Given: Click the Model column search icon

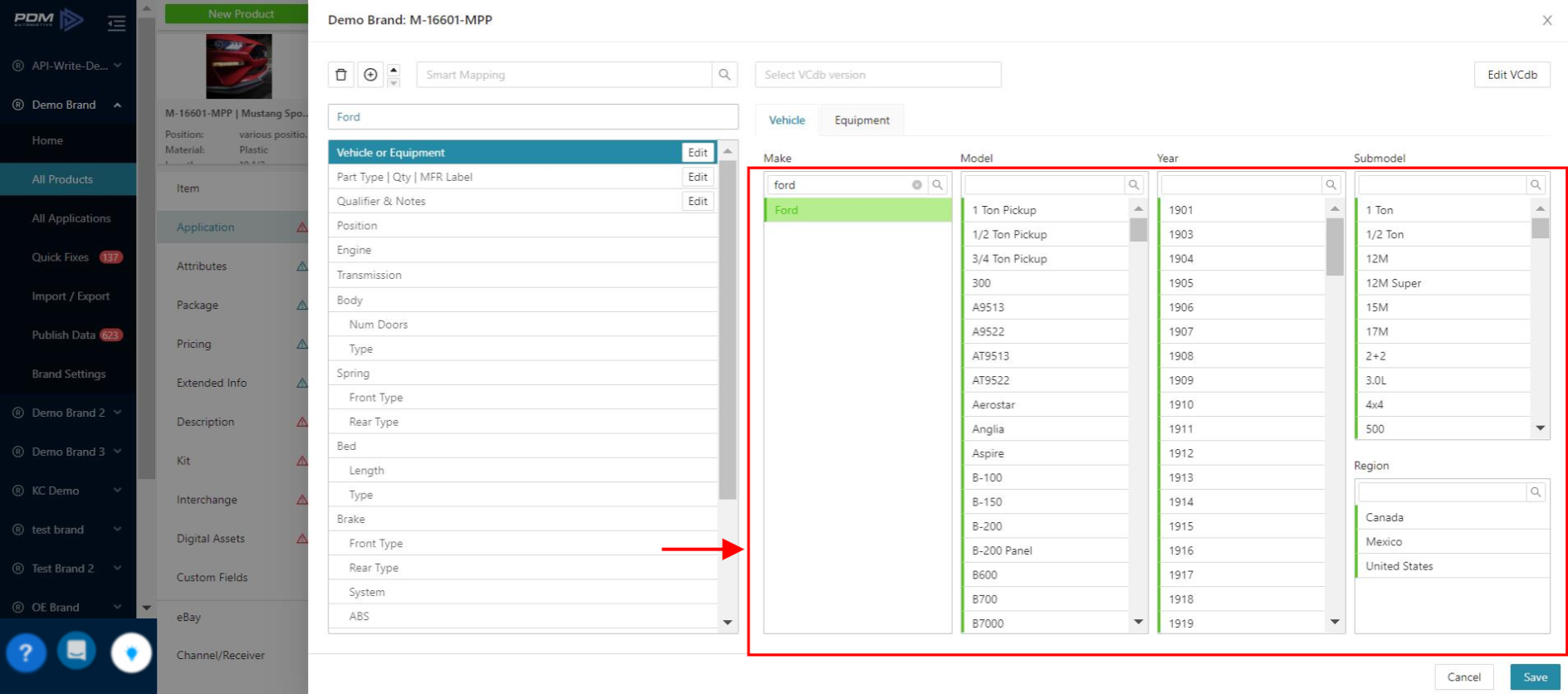Looking at the screenshot, I should click(1134, 185).
